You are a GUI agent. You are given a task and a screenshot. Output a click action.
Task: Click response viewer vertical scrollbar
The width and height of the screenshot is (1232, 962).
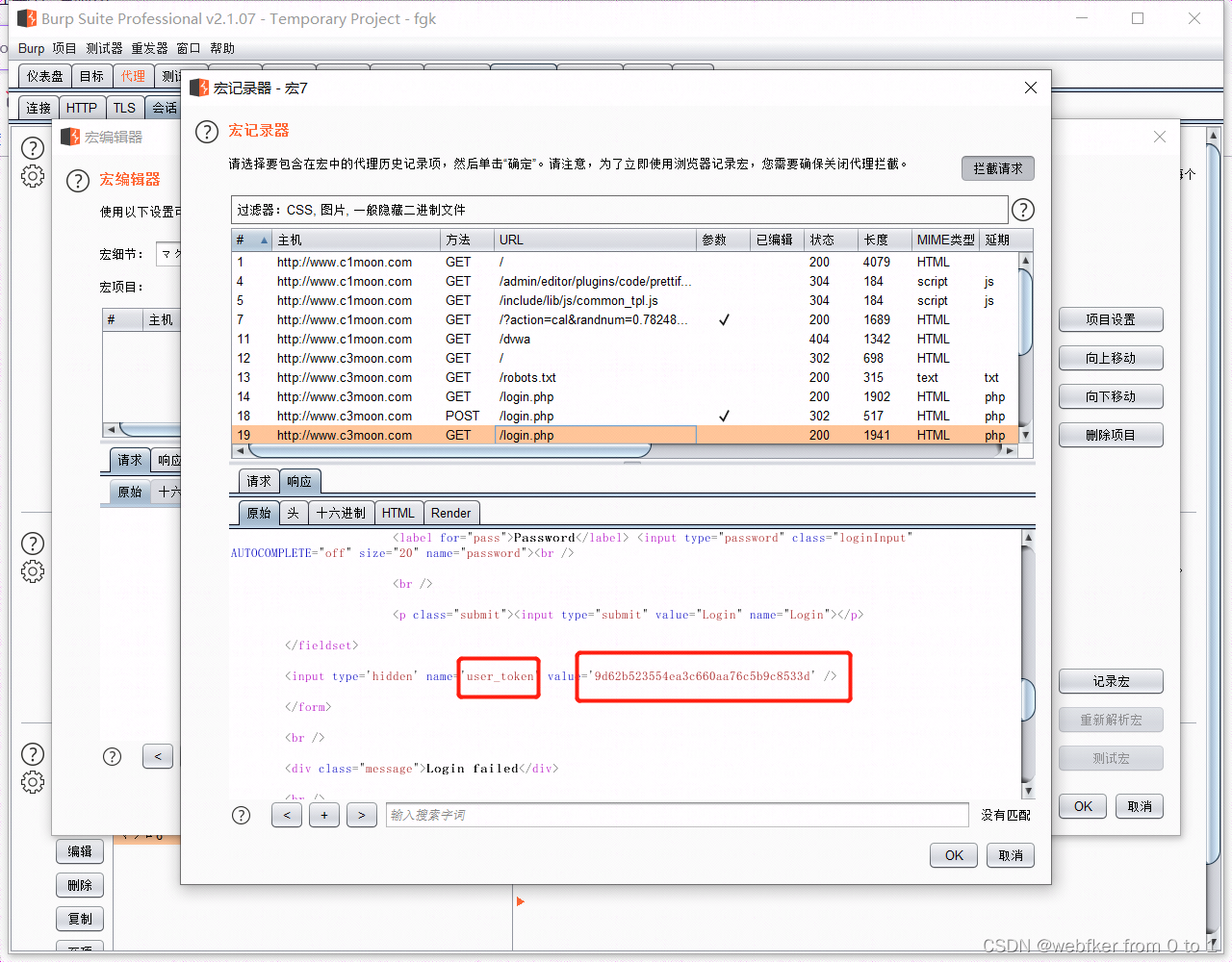(1028, 700)
